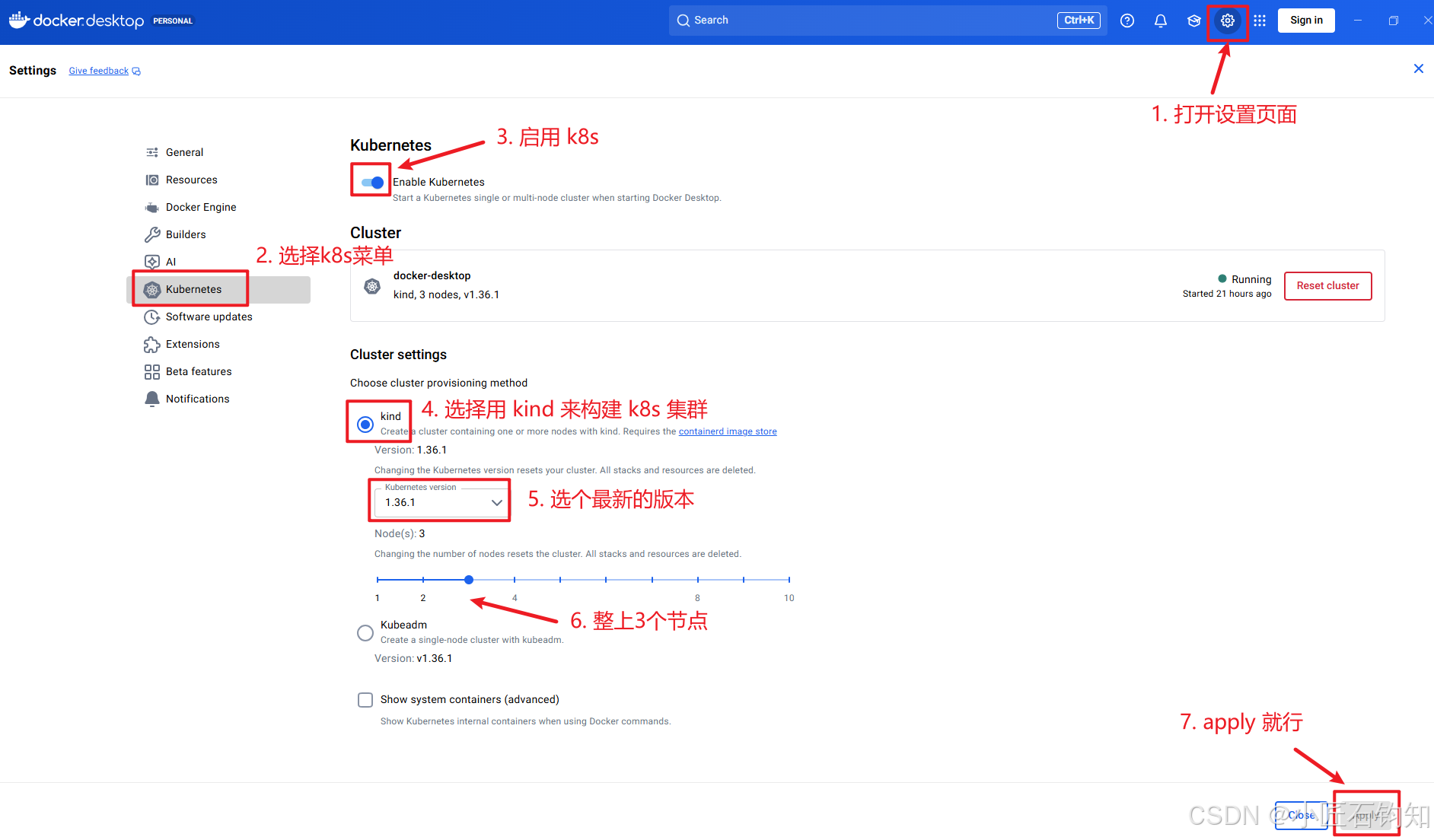Click the 'Node(s): 3' label
The image size is (1434, 840).
coord(400,533)
